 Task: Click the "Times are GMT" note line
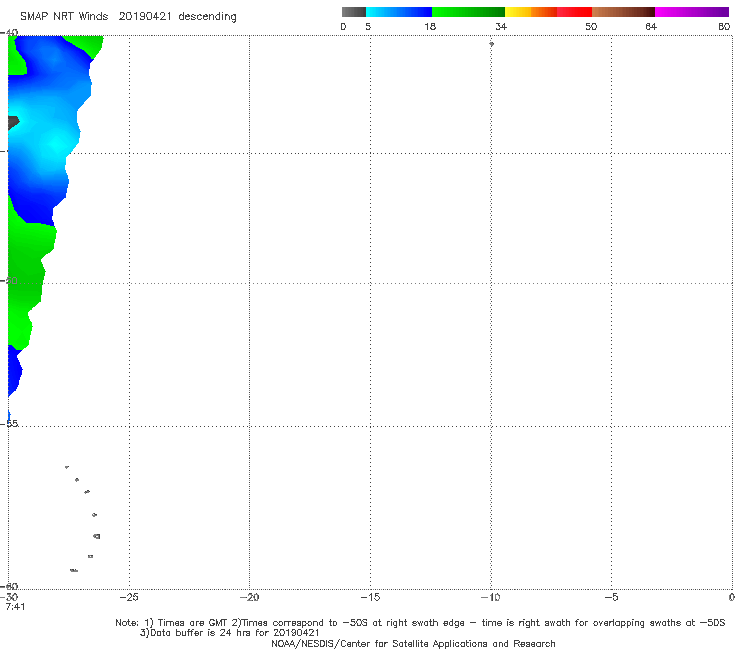point(420,623)
